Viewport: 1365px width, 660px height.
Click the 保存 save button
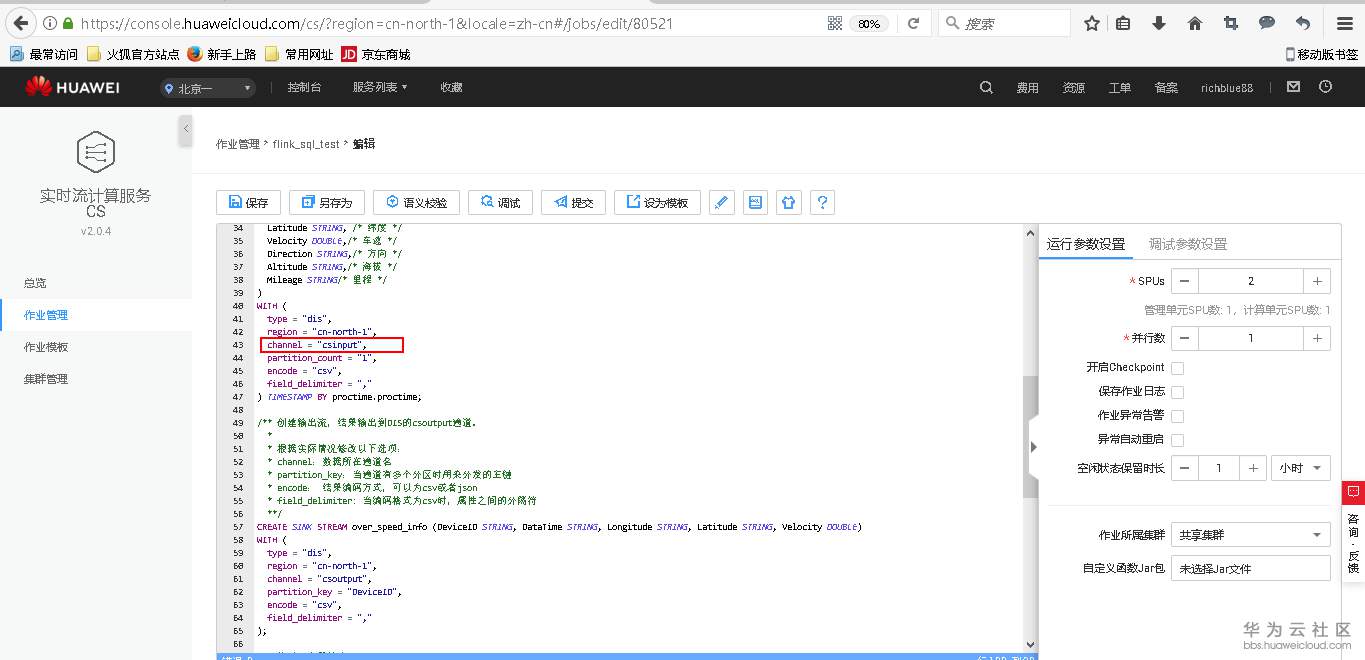[x=248, y=202]
